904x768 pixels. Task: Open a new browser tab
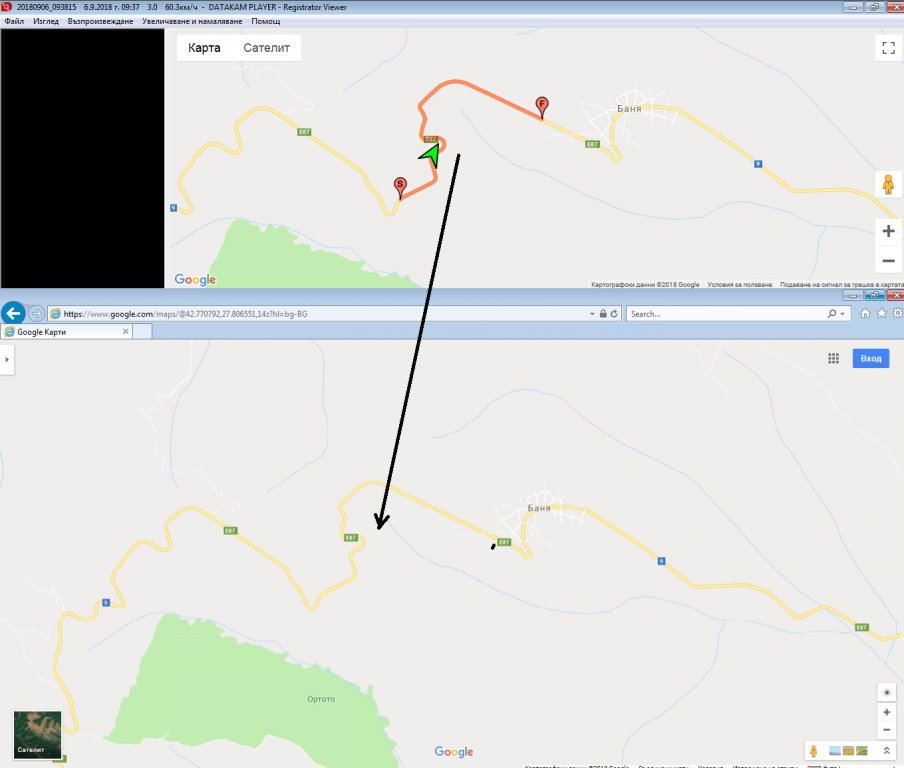point(142,332)
